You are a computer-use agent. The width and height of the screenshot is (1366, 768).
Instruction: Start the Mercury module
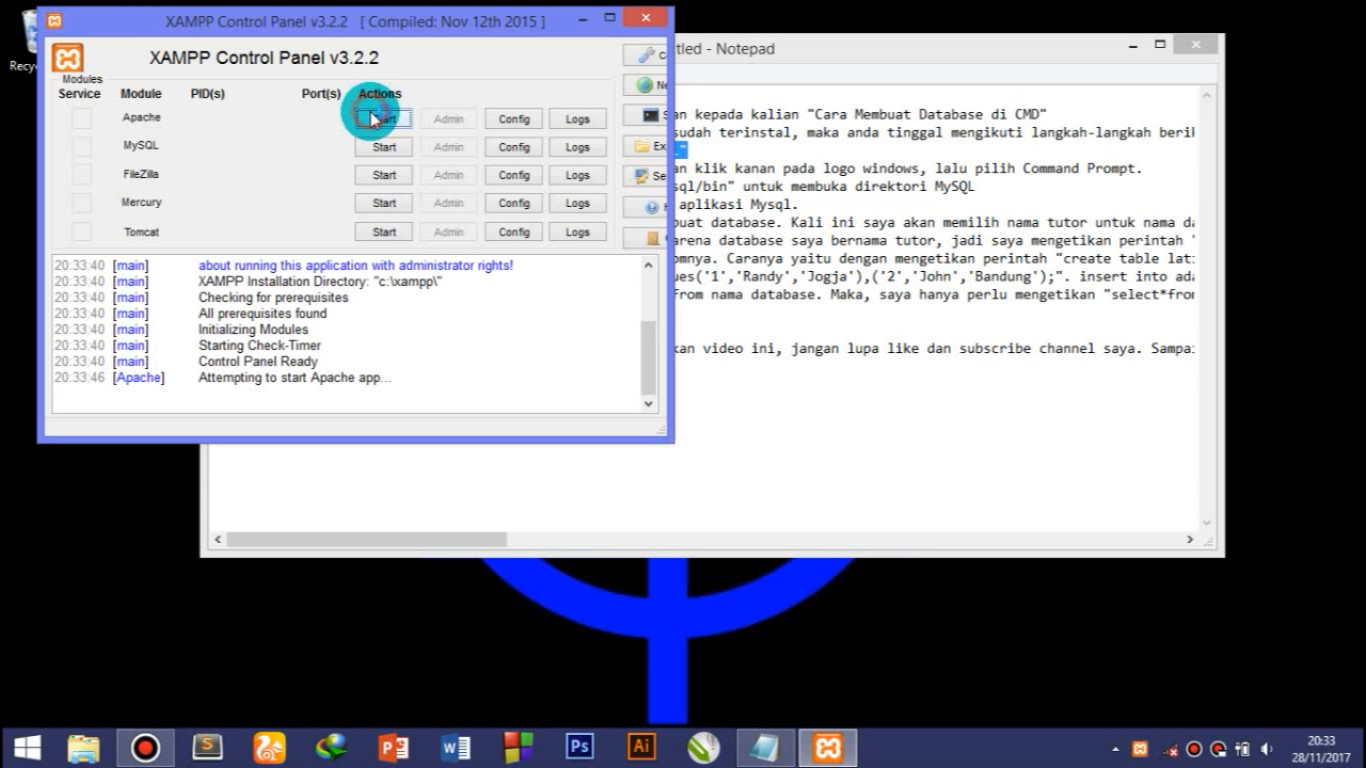point(384,203)
